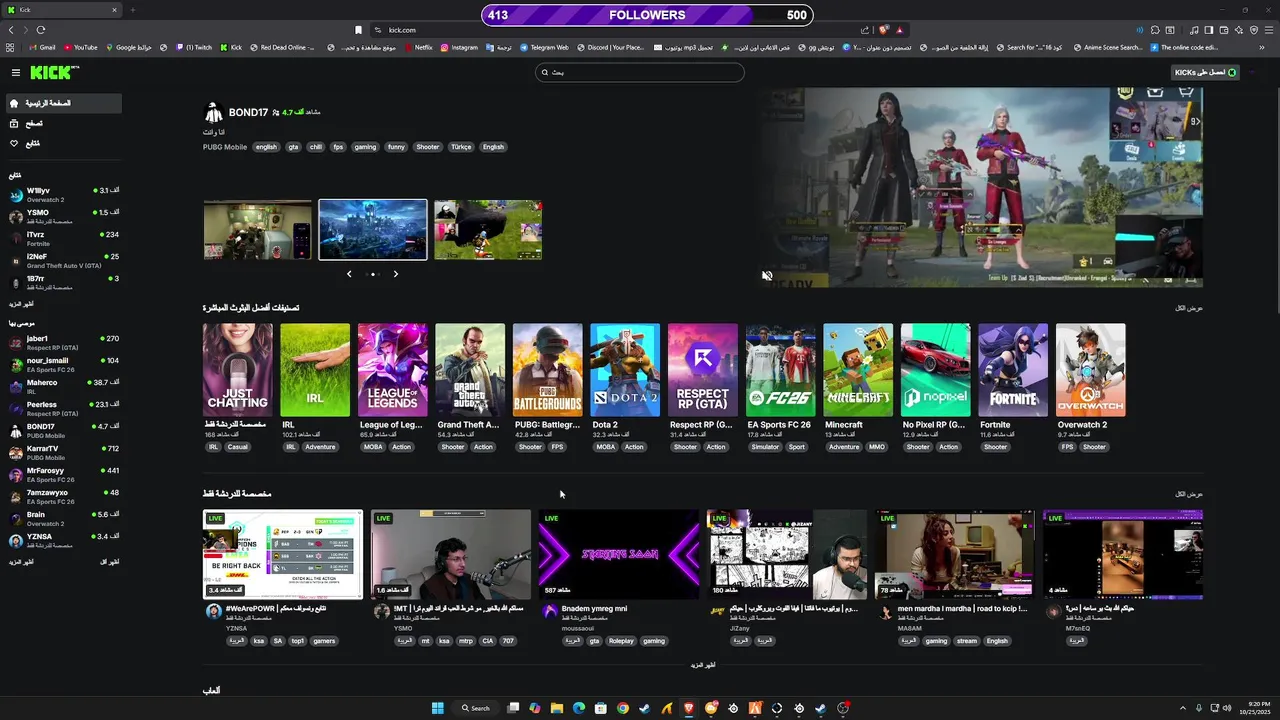Open followed channel YSMO in sidebar
This screenshot has height=720, width=1280.
(63, 216)
